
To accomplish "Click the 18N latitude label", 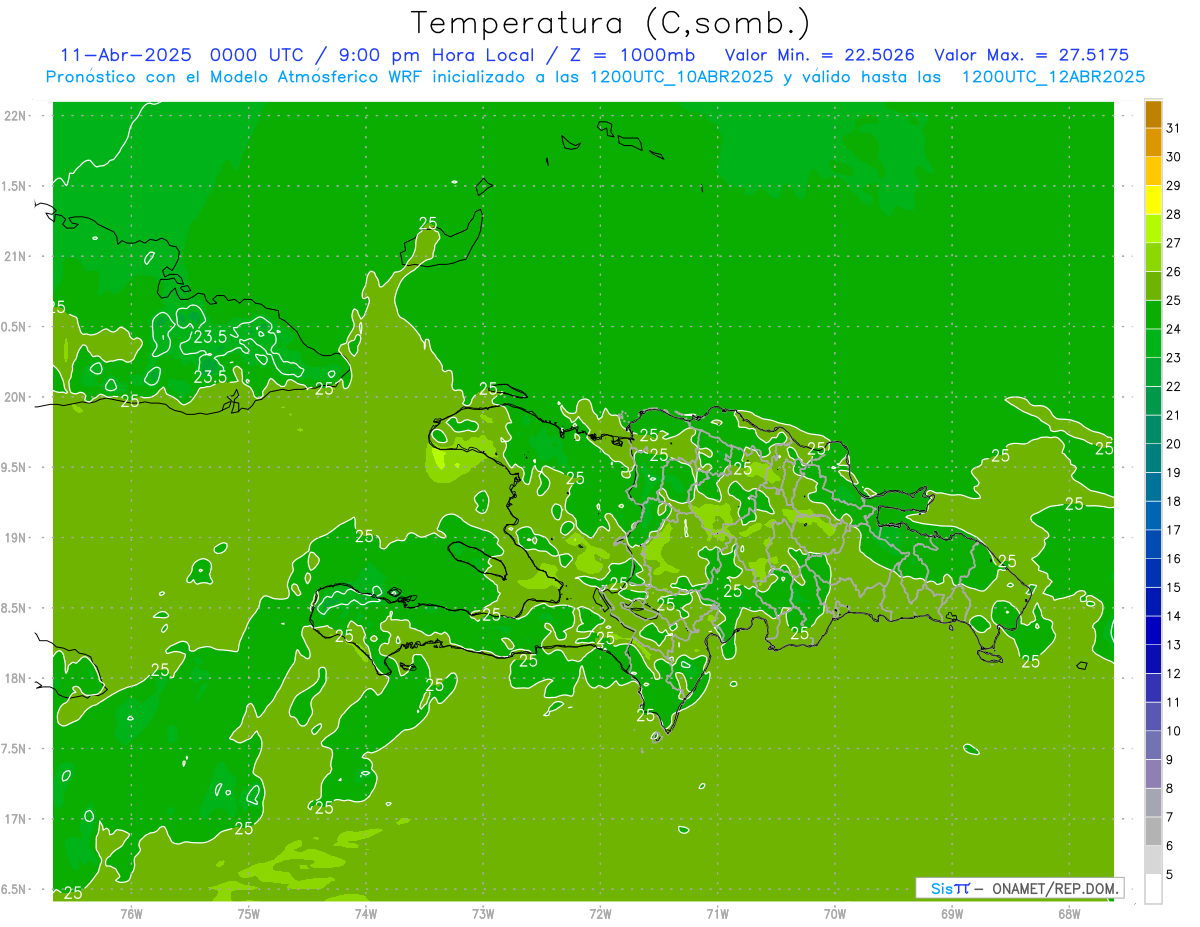I will (x=17, y=678).
